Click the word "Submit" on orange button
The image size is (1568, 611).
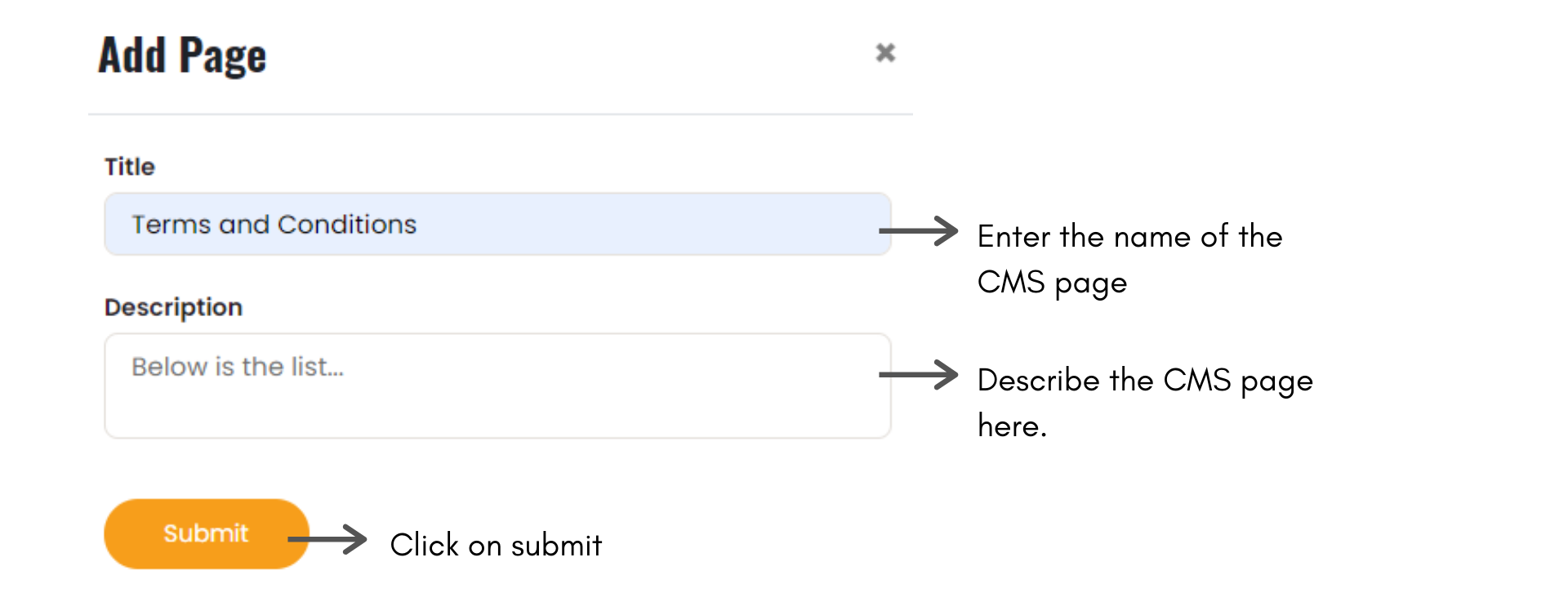[206, 533]
